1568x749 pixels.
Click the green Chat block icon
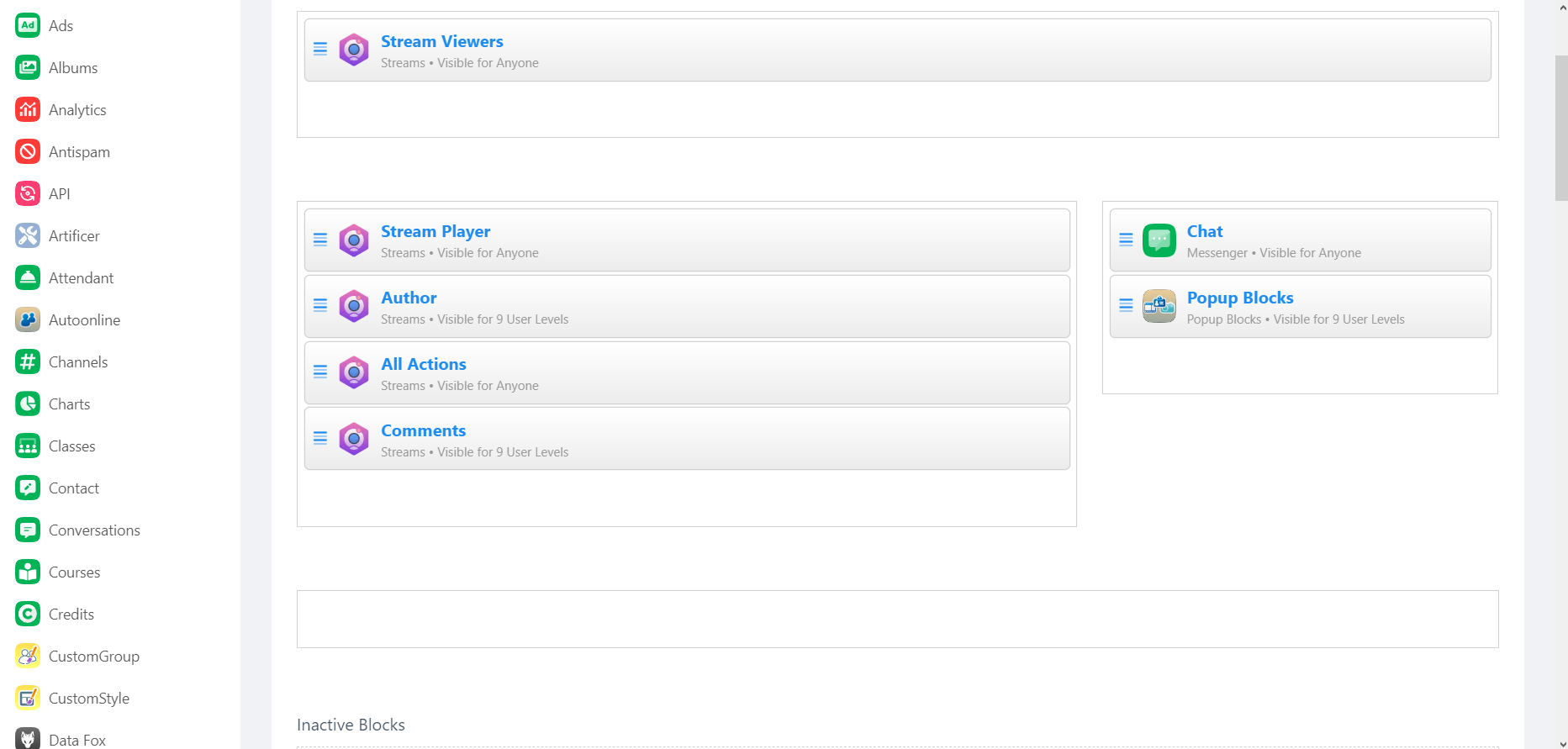click(1159, 240)
